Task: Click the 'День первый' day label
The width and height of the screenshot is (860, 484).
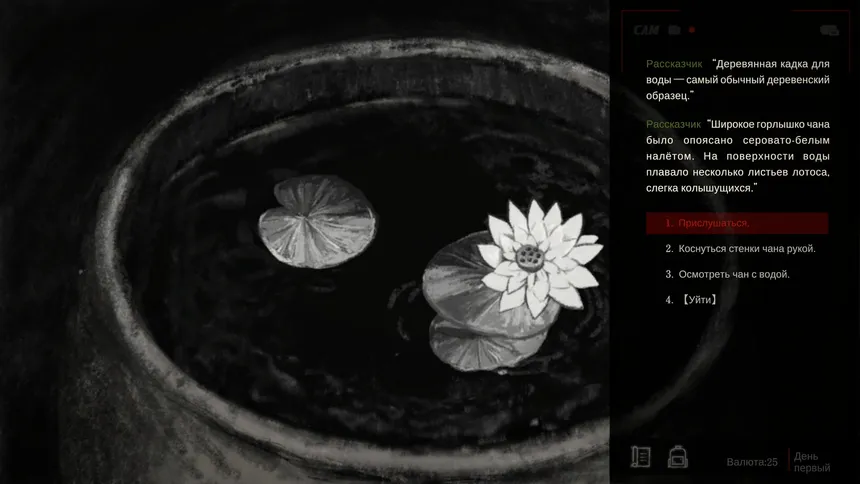Action: pyautogui.click(x=812, y=462)
